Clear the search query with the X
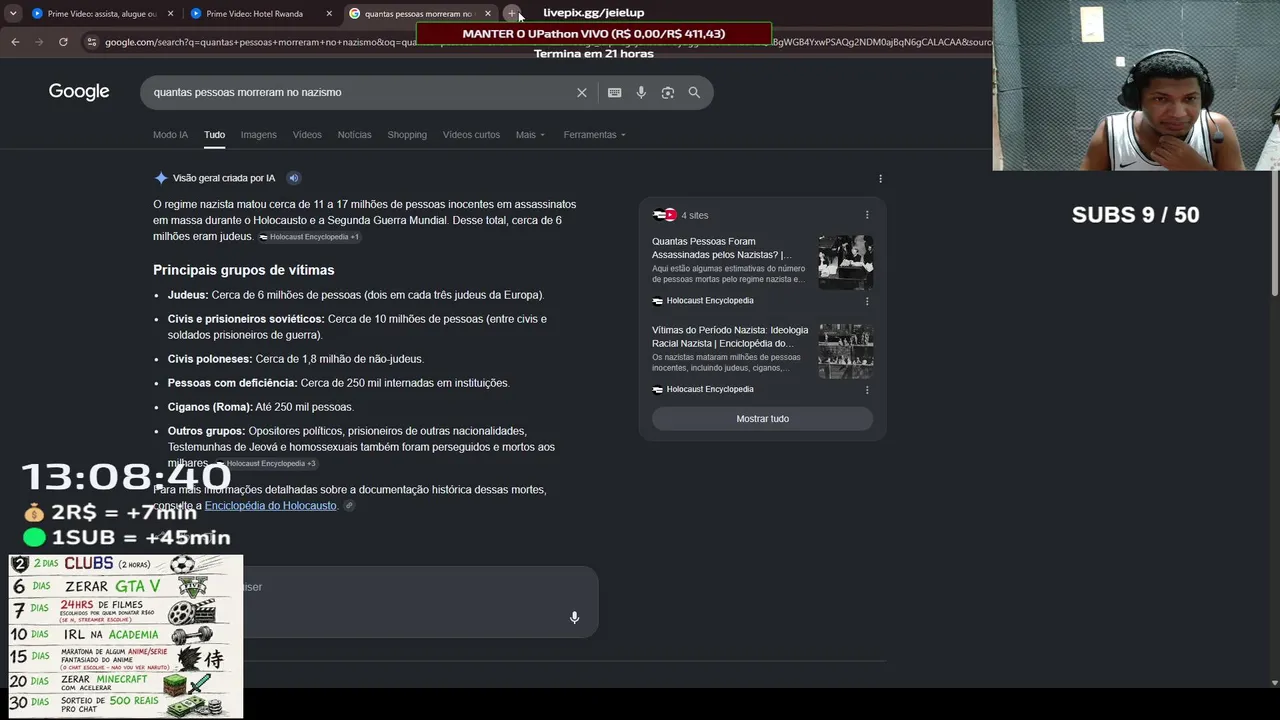Image resolution: width=1280 pixels, height=720 pixels. click(x=582, y=93)
